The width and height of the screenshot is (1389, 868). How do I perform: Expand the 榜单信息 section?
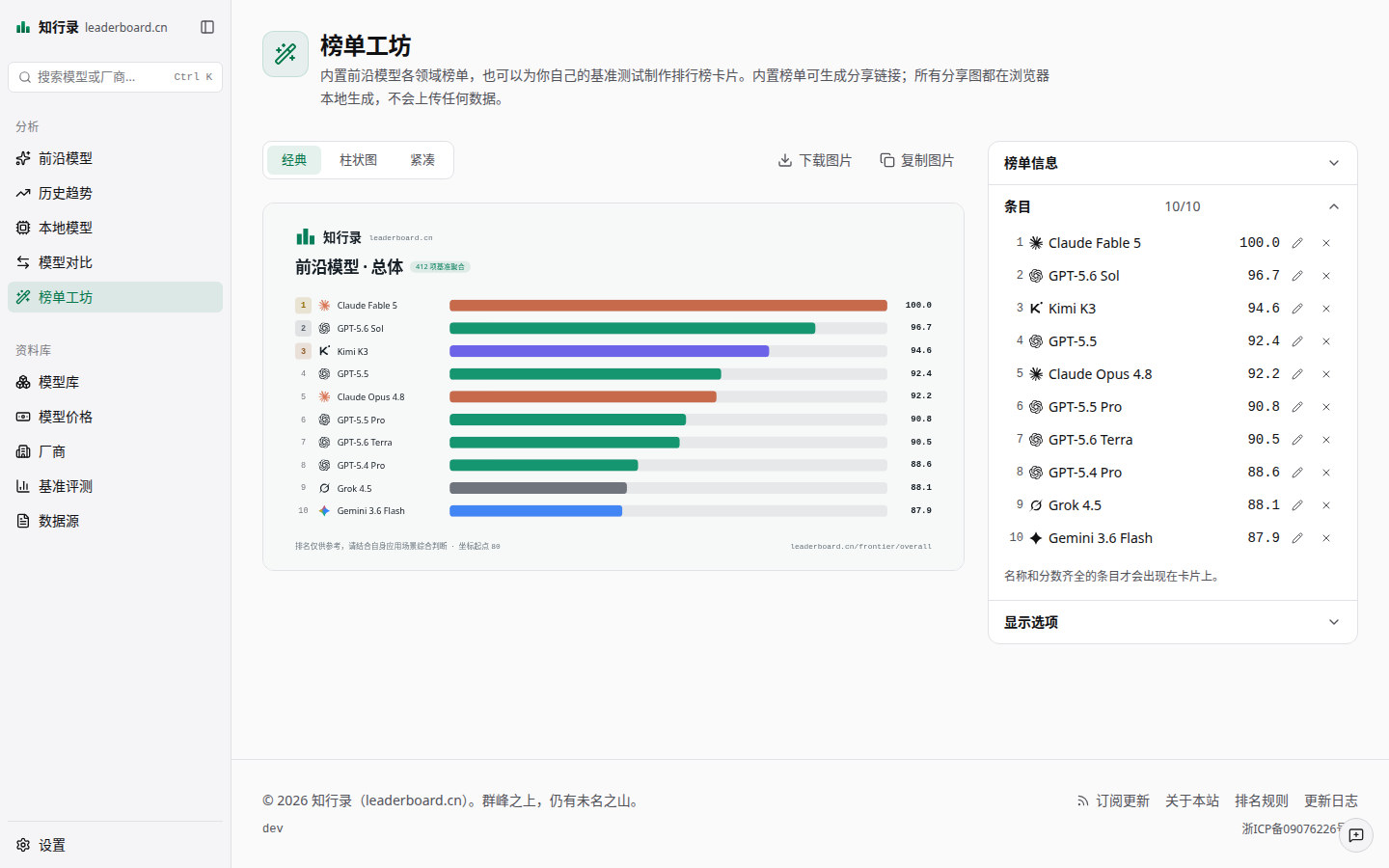1173,163
